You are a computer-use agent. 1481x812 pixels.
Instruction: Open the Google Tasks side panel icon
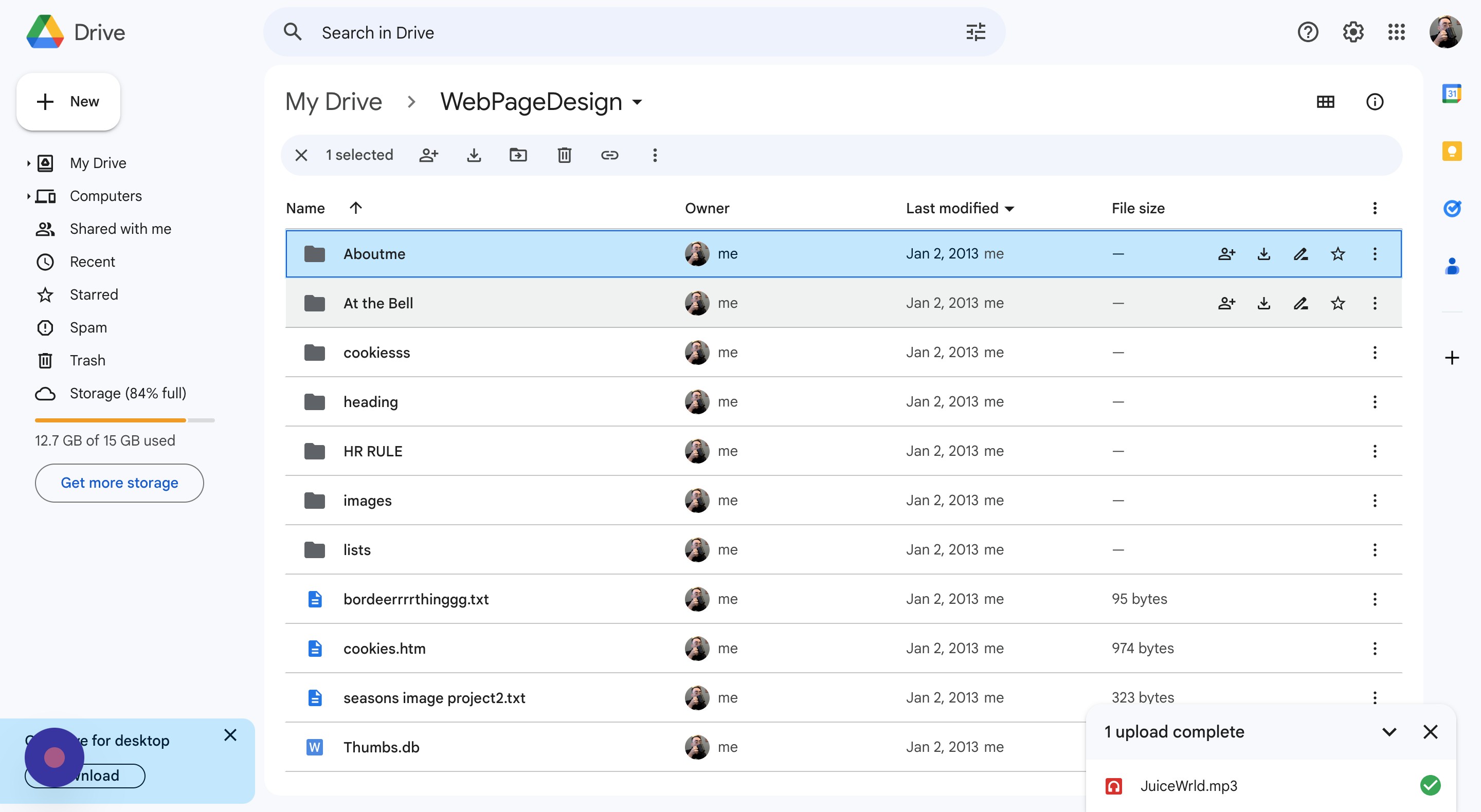click(1451, 208)
